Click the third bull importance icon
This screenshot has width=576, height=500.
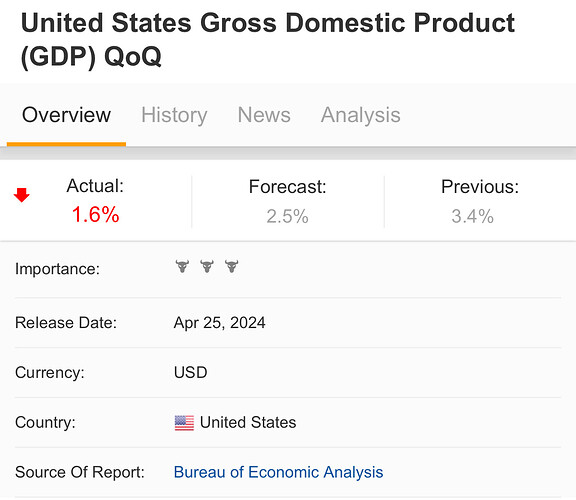tap(231, 266)
